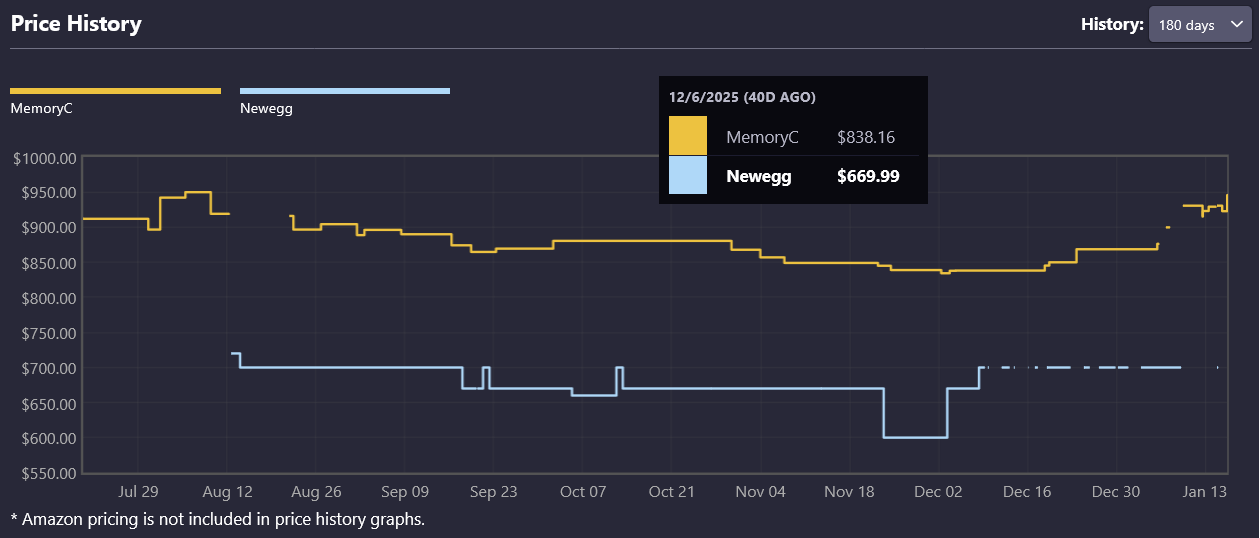Open the History 180 days dropdown
This screenshot has width=1260, height=538.
1200,25
